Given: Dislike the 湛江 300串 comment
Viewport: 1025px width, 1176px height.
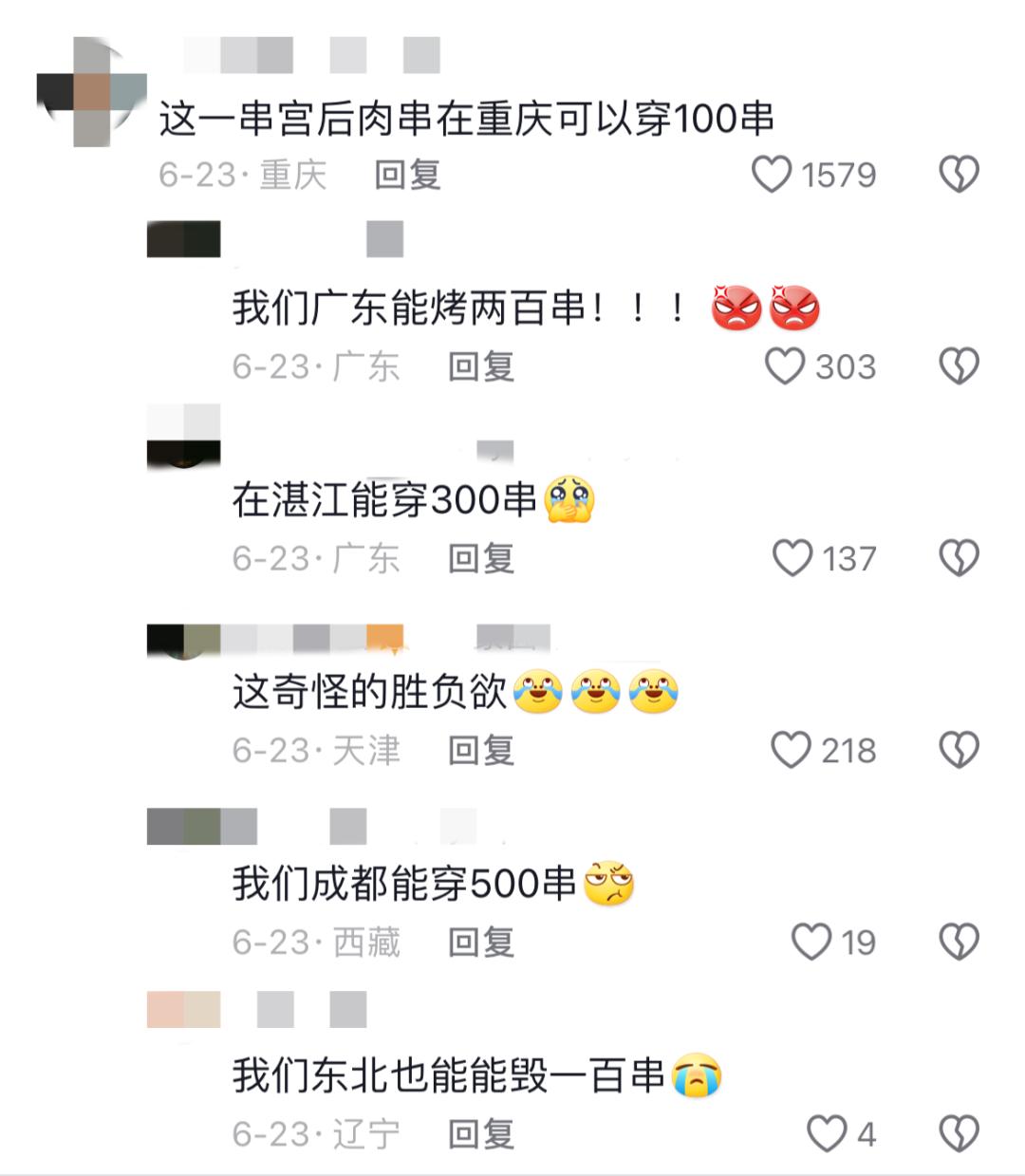Looking at the screenshot, I should click(x=959, y=559).
